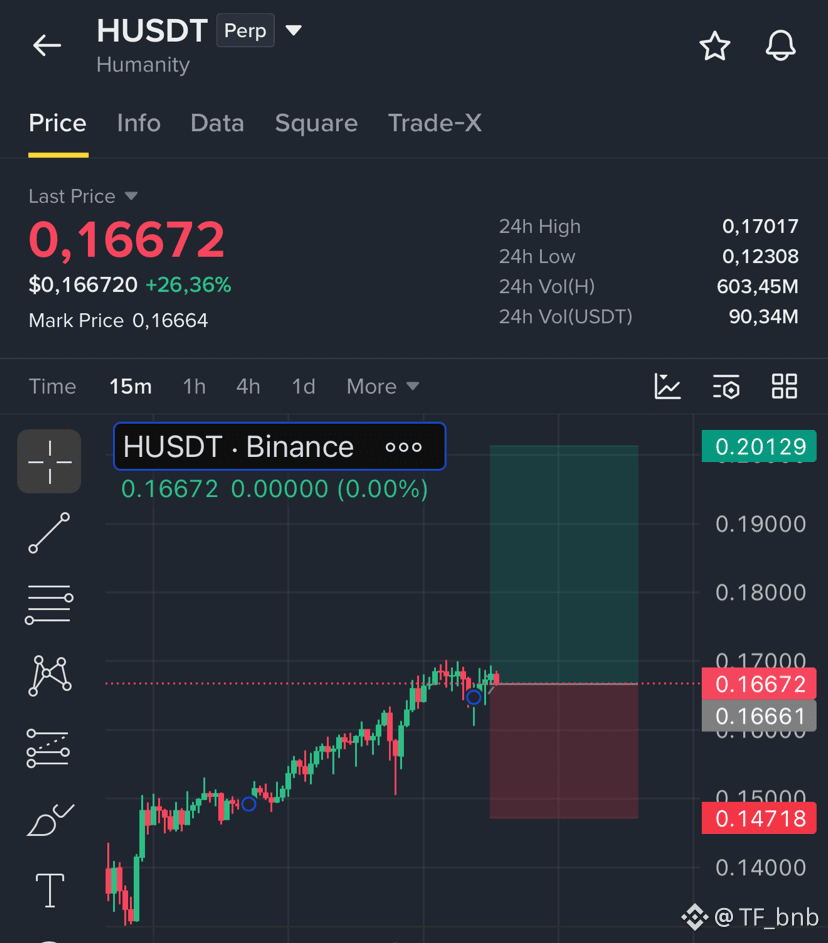The height and width of the screenshot is (943, 828).
Task: Select the 4h chart interval
Action: [248, 386]
